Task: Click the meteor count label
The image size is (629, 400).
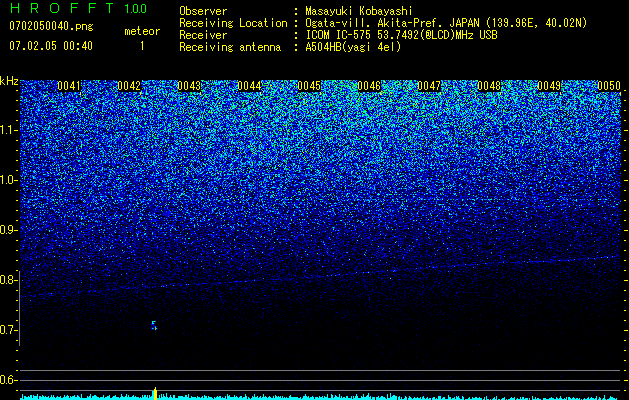Action: (x=142, y=31)
